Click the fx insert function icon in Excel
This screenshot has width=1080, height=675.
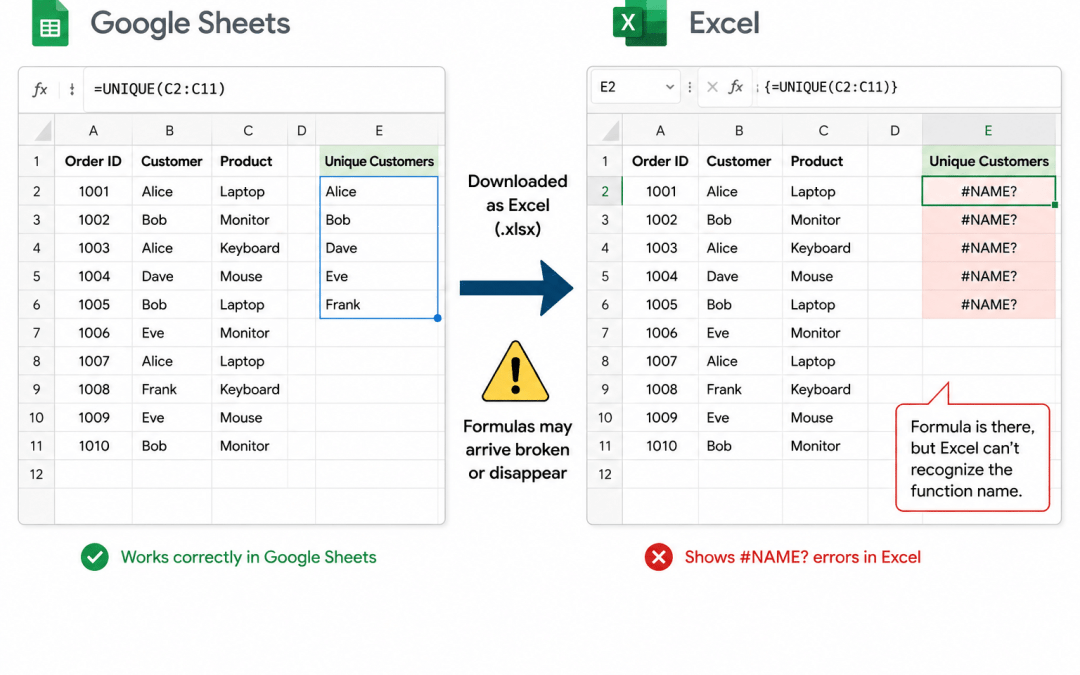736,87
